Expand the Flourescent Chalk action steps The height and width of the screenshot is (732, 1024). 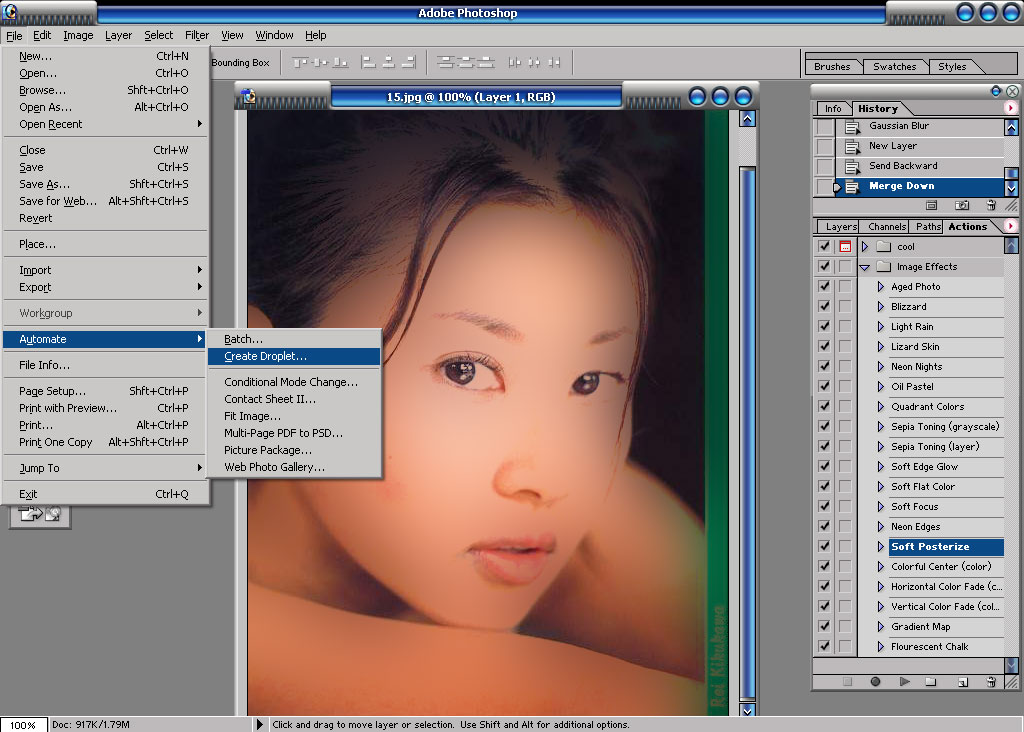click(x=880, y=646)
